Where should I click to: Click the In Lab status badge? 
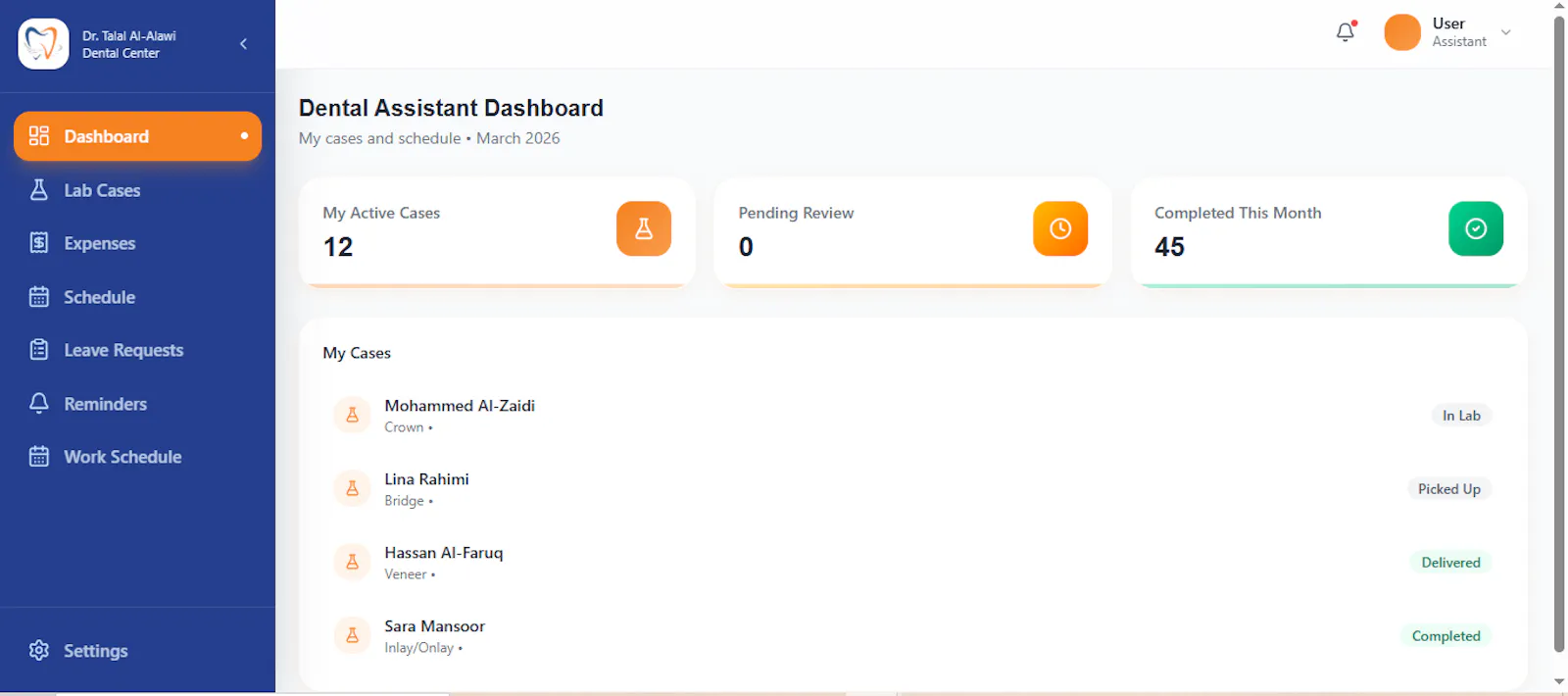click(x=1461, y=416)
